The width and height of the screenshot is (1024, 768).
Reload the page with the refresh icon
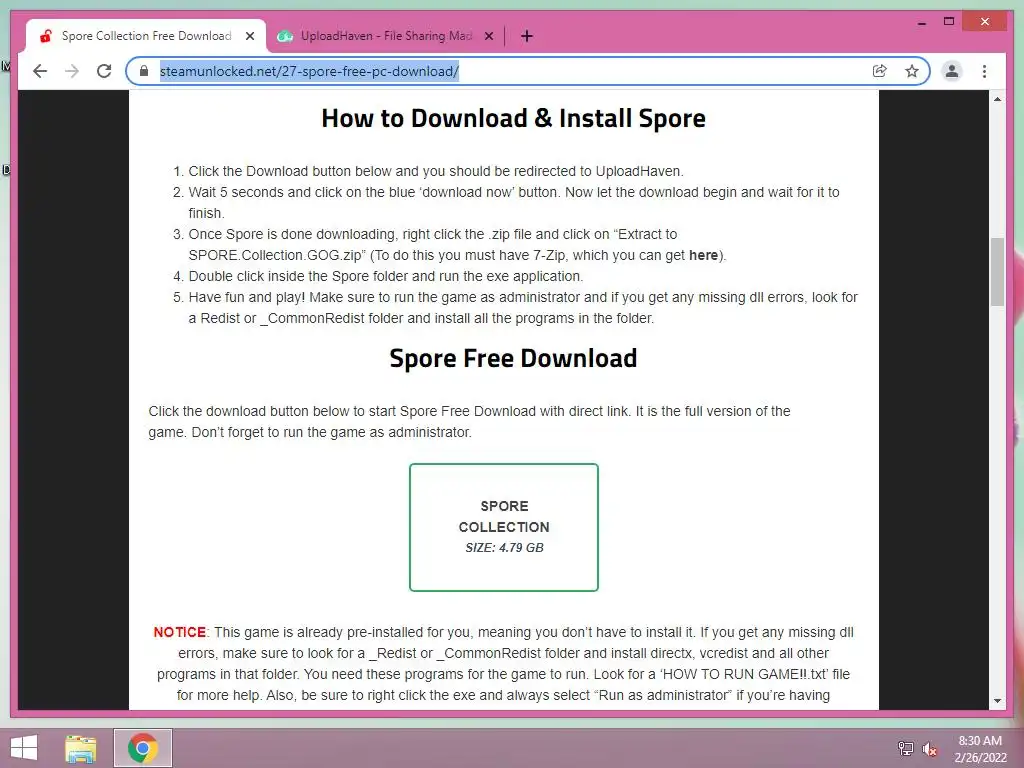[x=104, y=71]
